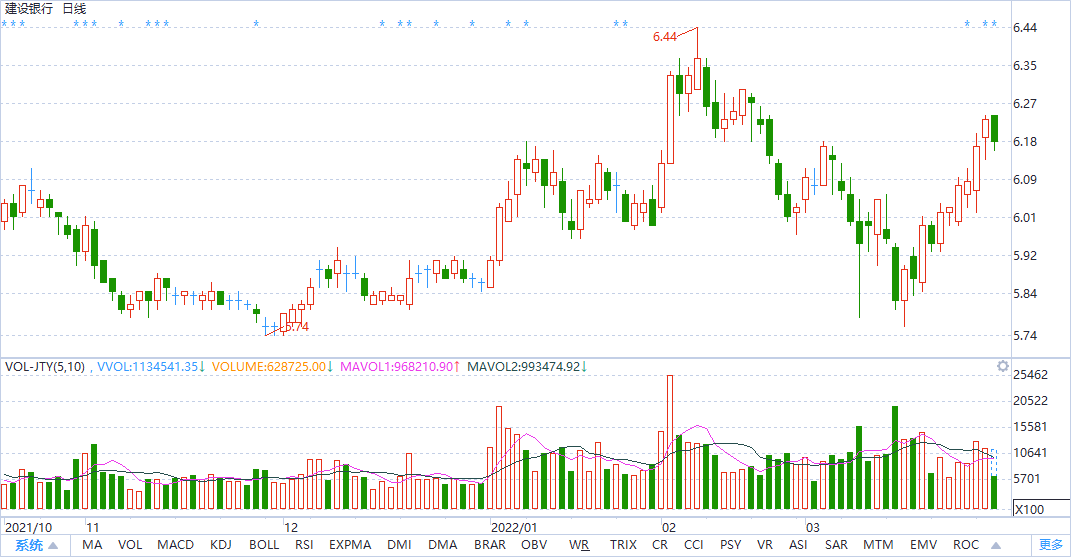Click the 02 month axis label
Image resolution: width=1071 pixels, height=557 pixels.
pyautogui.click(x=669, y=527)
